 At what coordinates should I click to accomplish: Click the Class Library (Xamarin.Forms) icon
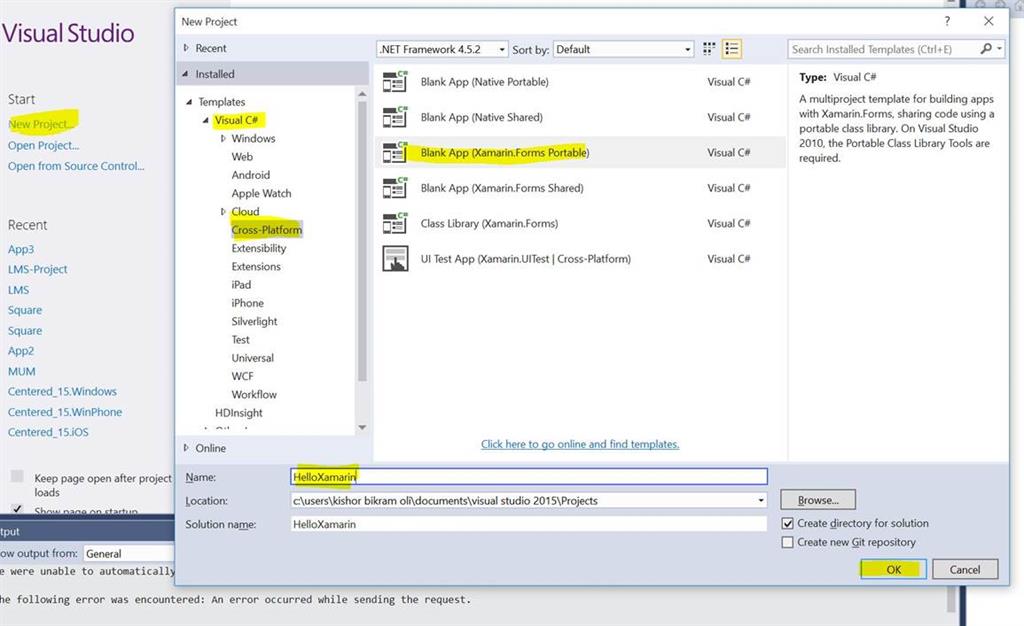tap(394, 223)
